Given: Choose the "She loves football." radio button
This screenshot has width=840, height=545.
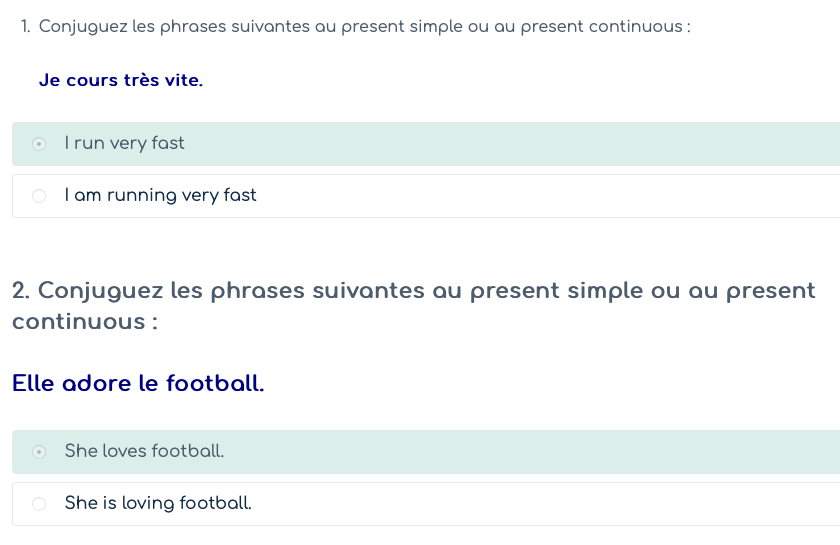Looking at the screenshot, I should pos(39,452).
